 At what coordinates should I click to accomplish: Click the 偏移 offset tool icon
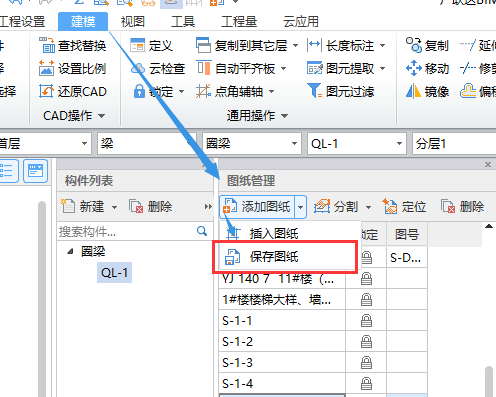468,90
